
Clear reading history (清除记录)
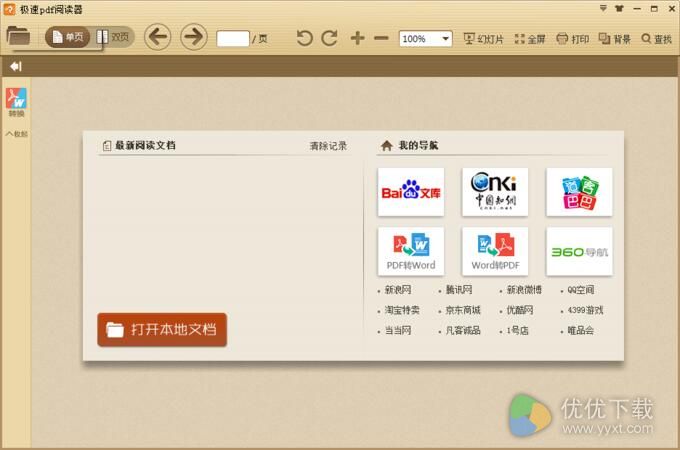328,146
